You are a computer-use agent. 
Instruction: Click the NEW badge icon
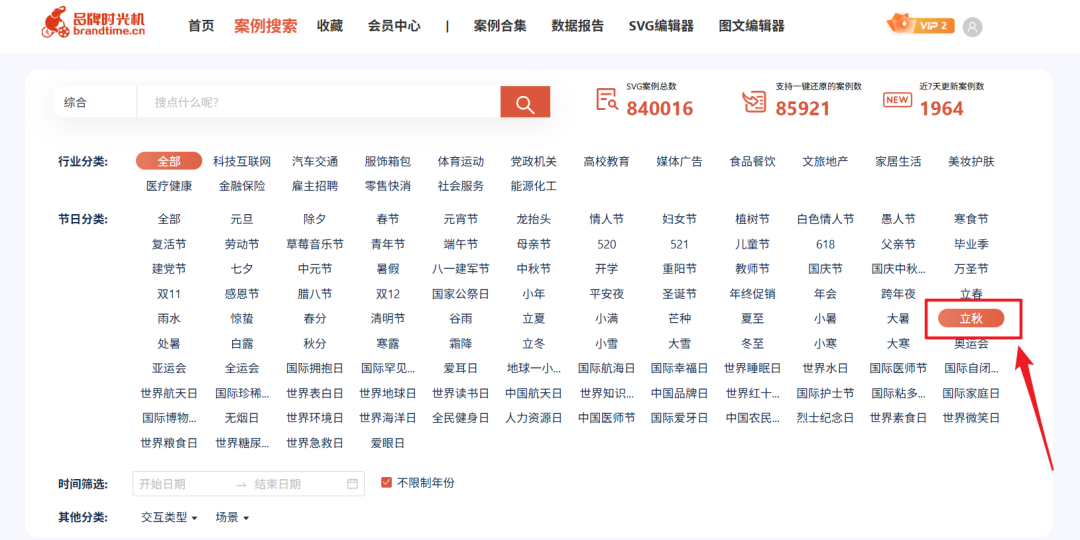click(x=897, y=100)
